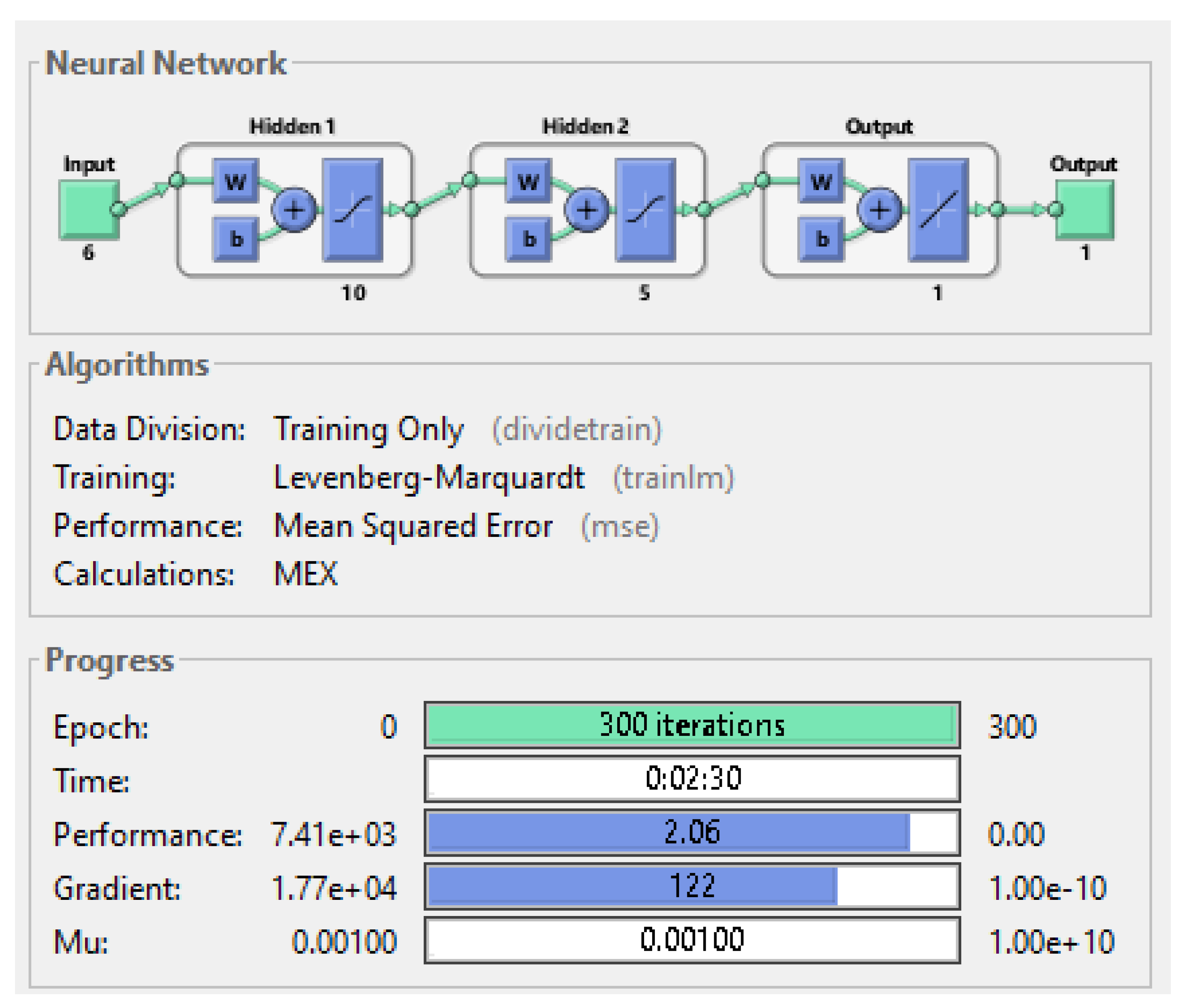This screenshot has width=1184, height=1008.
Task: Click the Gradient progress bar showing 122
Action: [692, 886]
